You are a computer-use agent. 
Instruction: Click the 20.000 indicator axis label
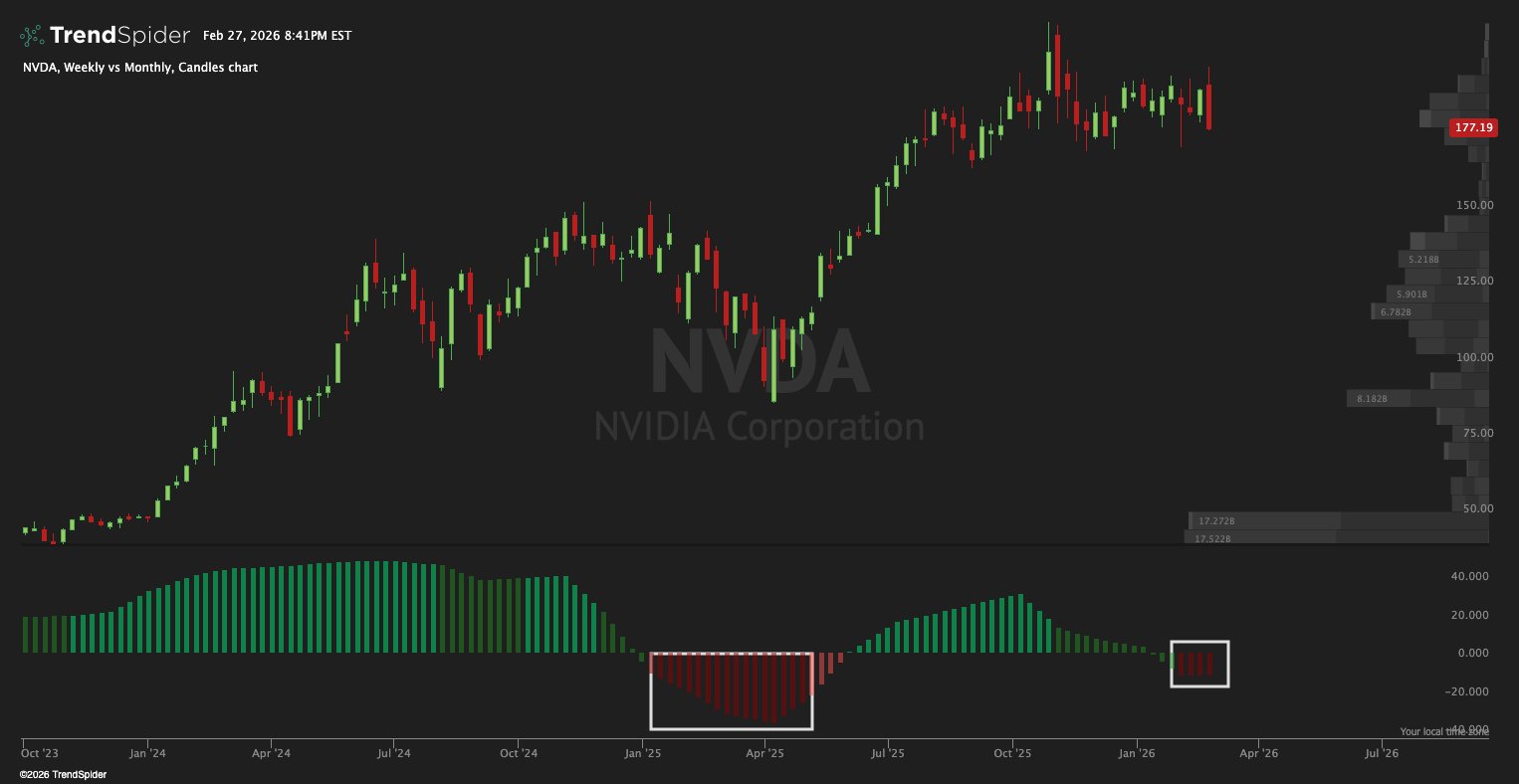1469,615
